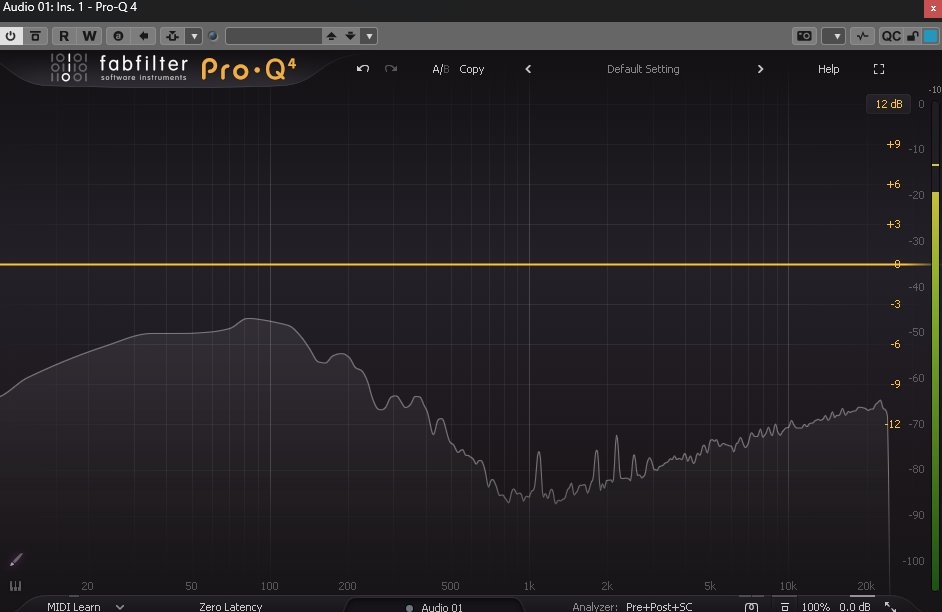The height and width of the screenshot is (612, 942).
Task: Click the bypass effect icon
Action: tap(35, 36)
